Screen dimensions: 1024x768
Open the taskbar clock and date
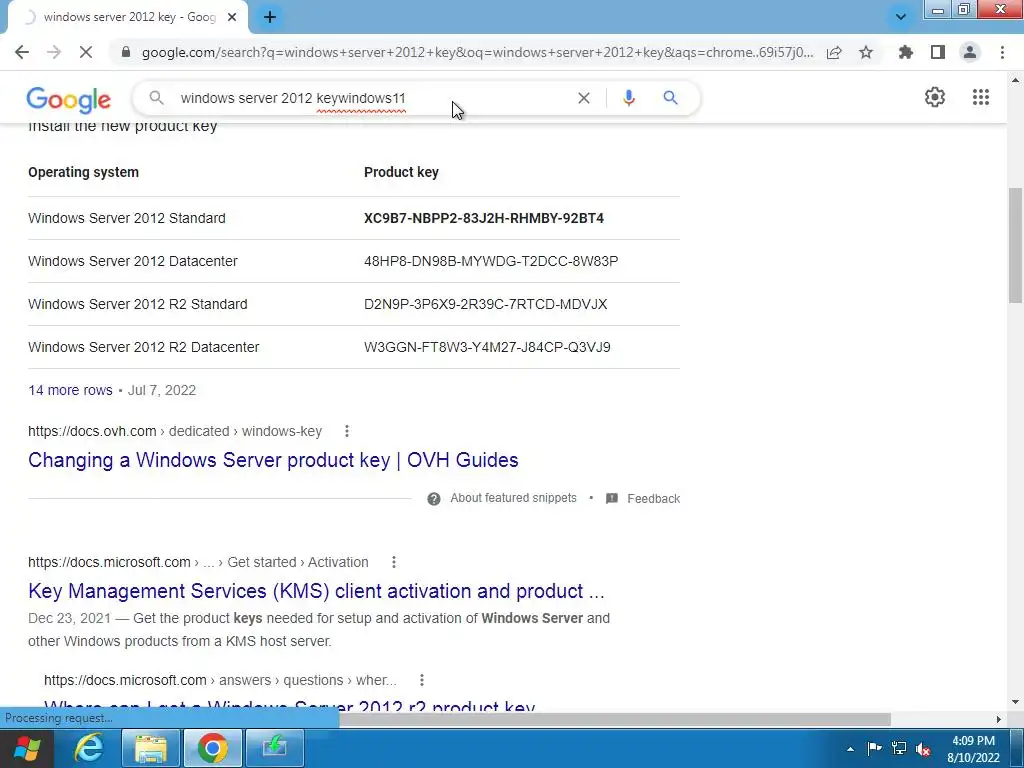[x=974, y=749]
